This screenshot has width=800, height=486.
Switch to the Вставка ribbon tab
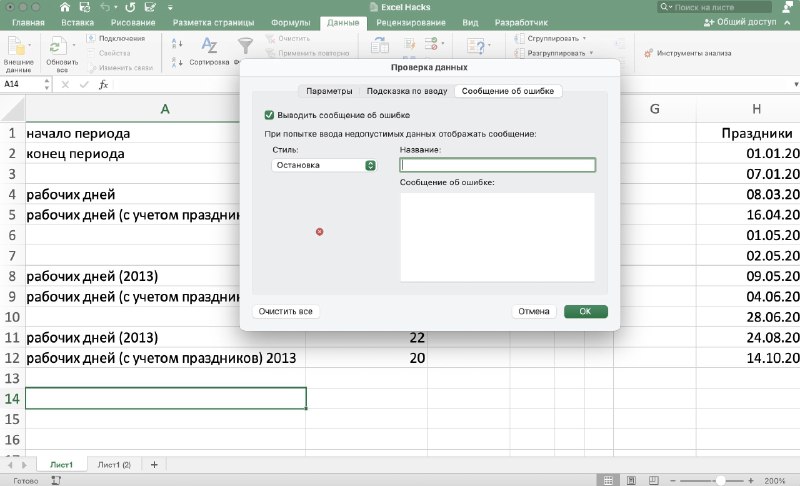pyautogui.click(x=77, y=22)
